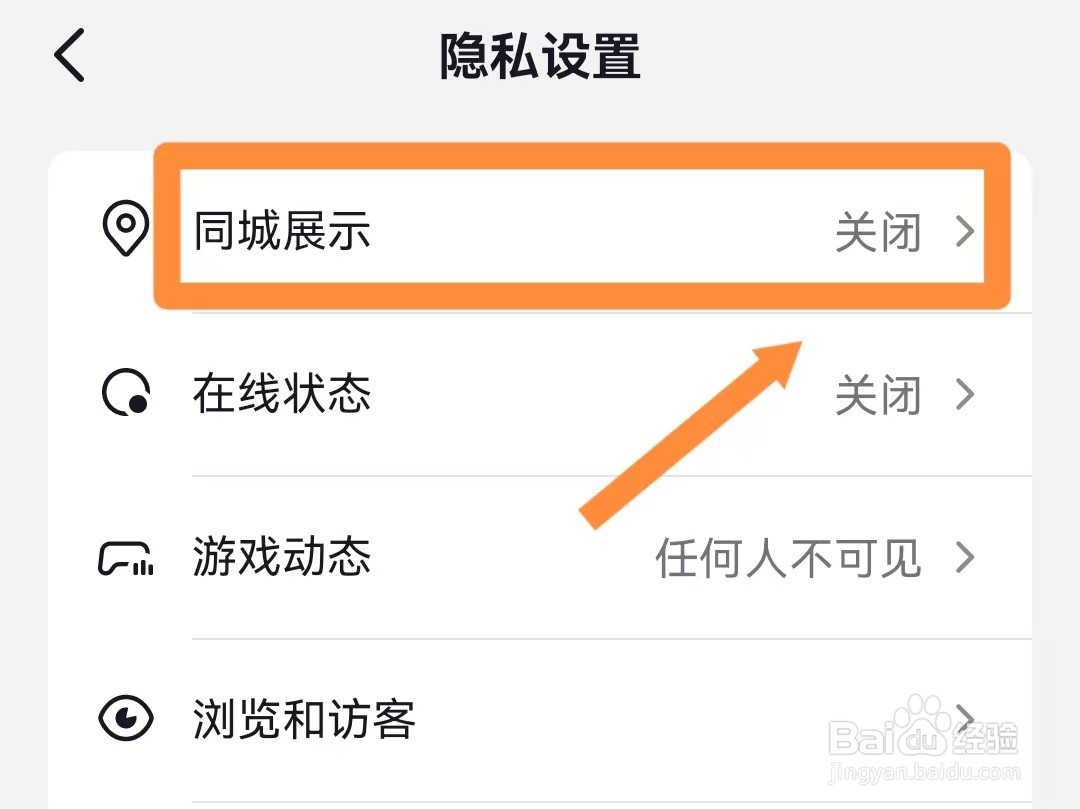Click the Baidu paw logo watermark

[921, 723]
